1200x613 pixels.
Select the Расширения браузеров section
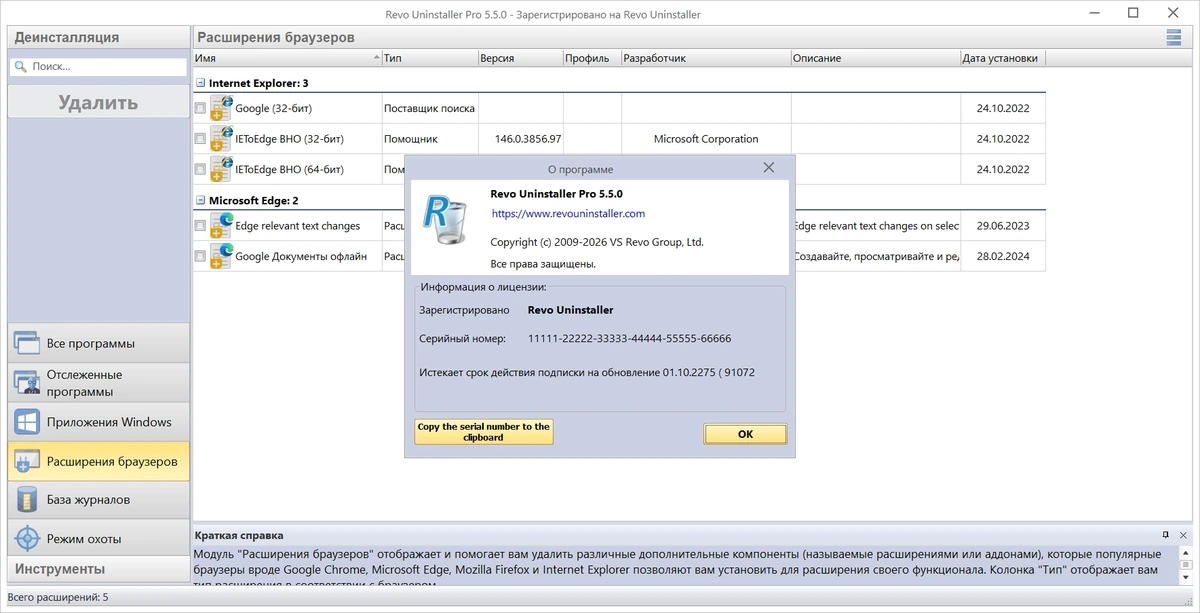coord(98,461)
